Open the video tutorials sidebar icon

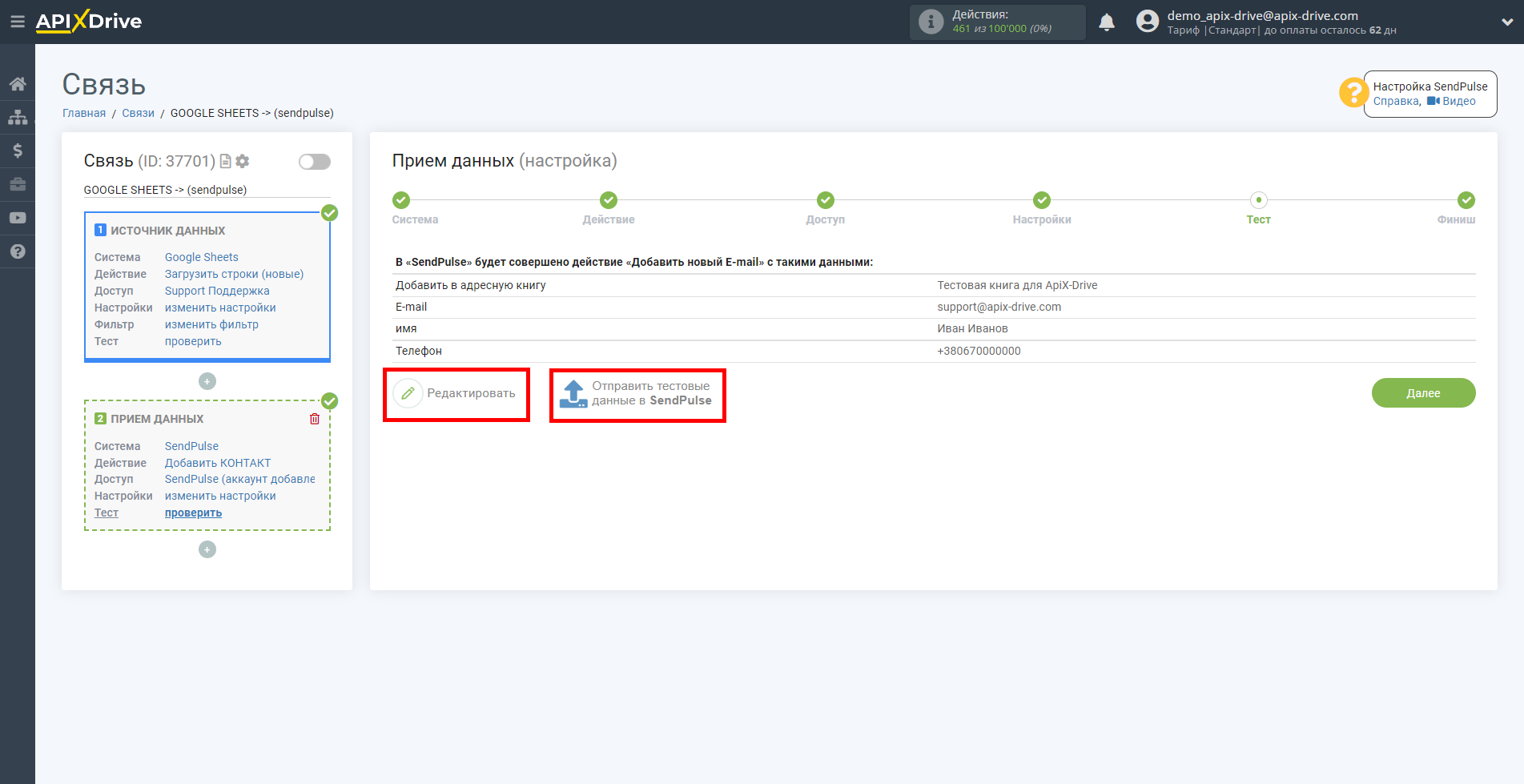point(18,218)
